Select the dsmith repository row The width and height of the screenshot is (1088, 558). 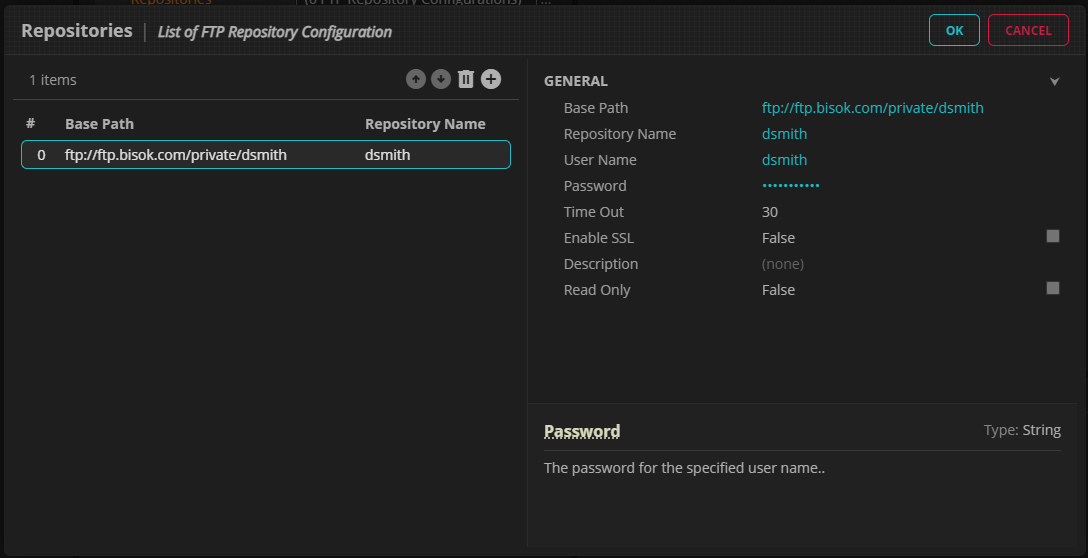(x=266, y=155)
